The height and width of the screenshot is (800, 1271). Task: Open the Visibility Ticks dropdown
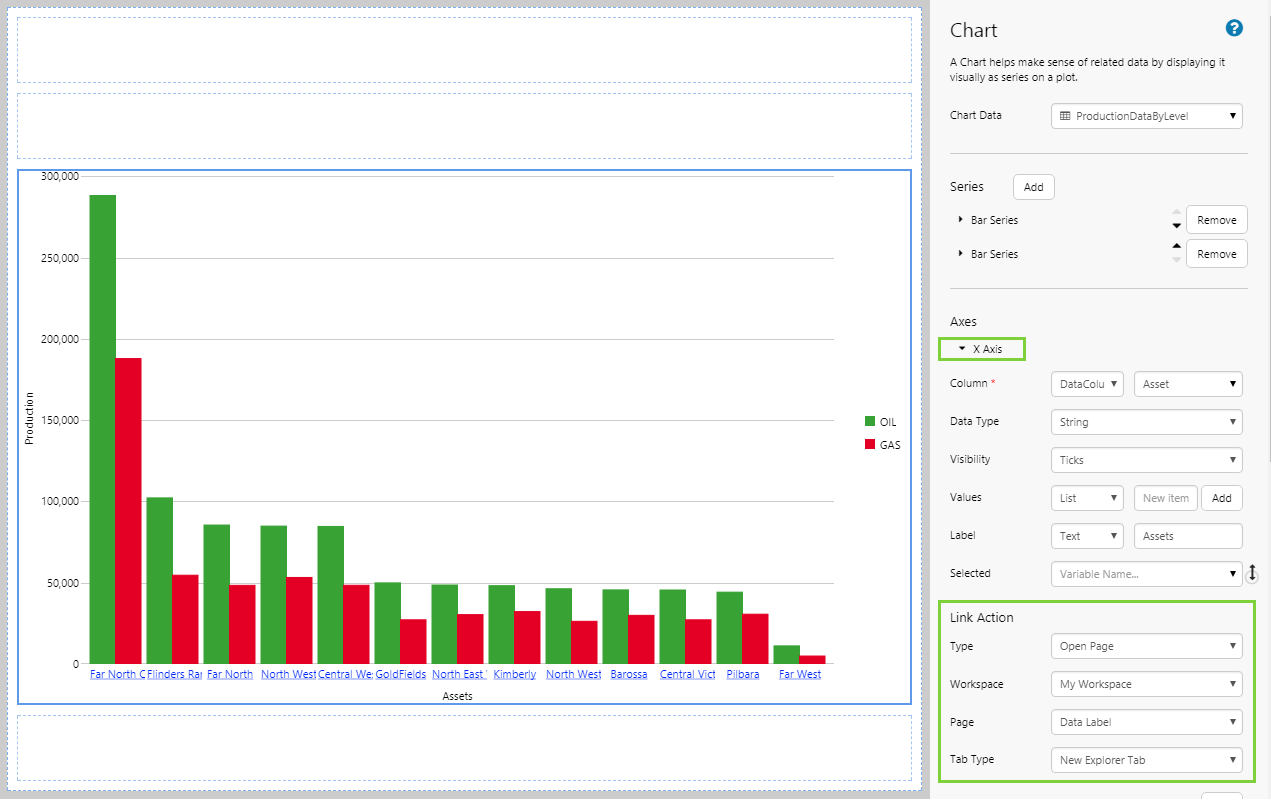pos(1146,460)
